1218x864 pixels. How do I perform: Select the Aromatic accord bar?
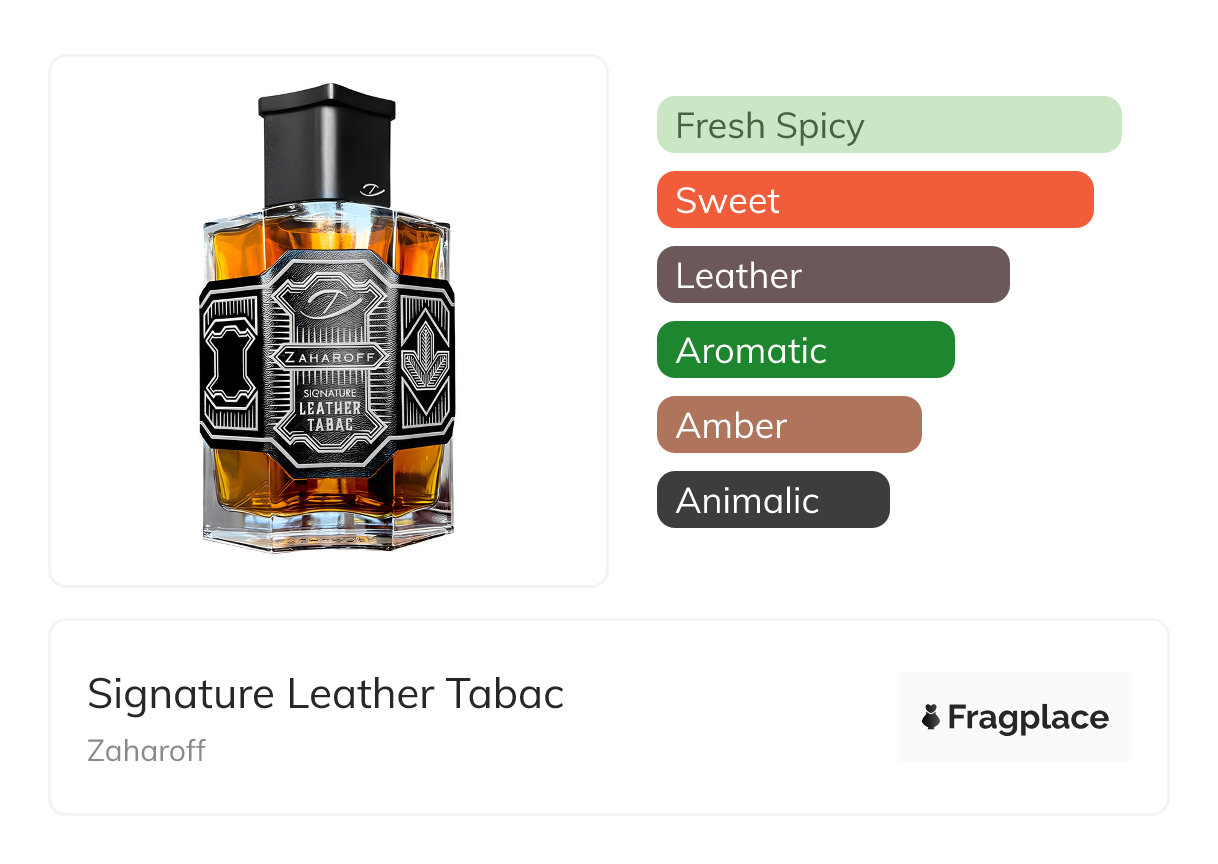806,350
